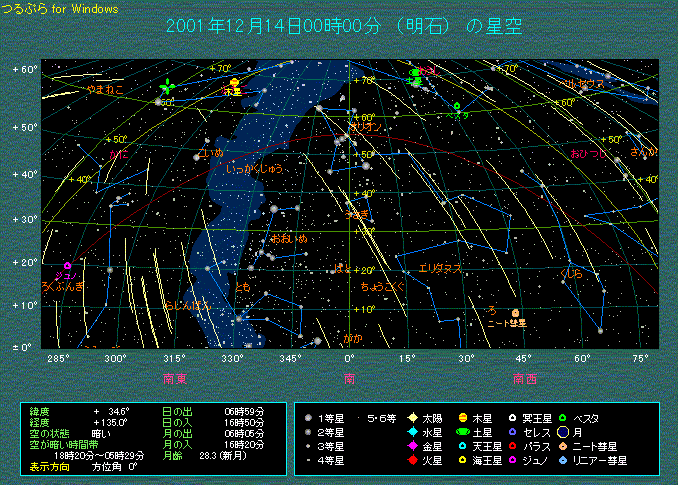The image size is (678, 485).
Task: Select the Vesta (ベスタ) marker on the map
Action: coord(457,106)
